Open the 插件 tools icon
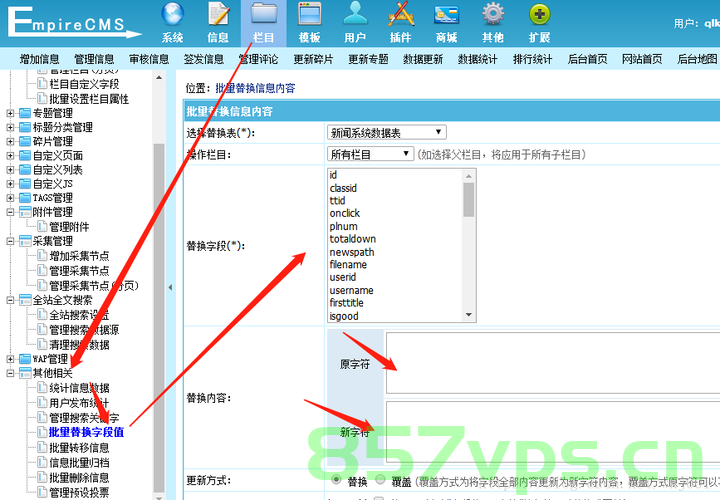The width and height of the screenshot is (720, 500). [401, 14]
